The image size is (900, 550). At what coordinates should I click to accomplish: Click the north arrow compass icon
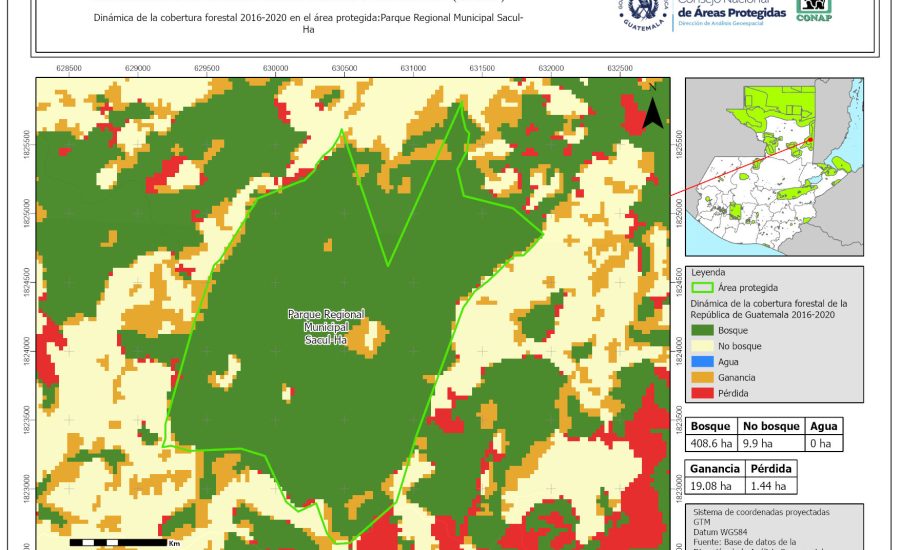click(652, 107)
